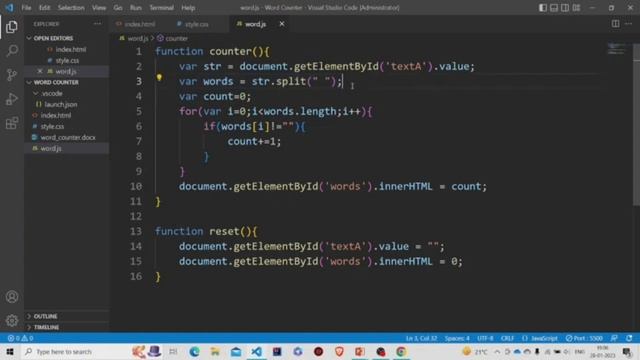
Task: Open File Explorer from the taskbar
Action: click(215, 351)
